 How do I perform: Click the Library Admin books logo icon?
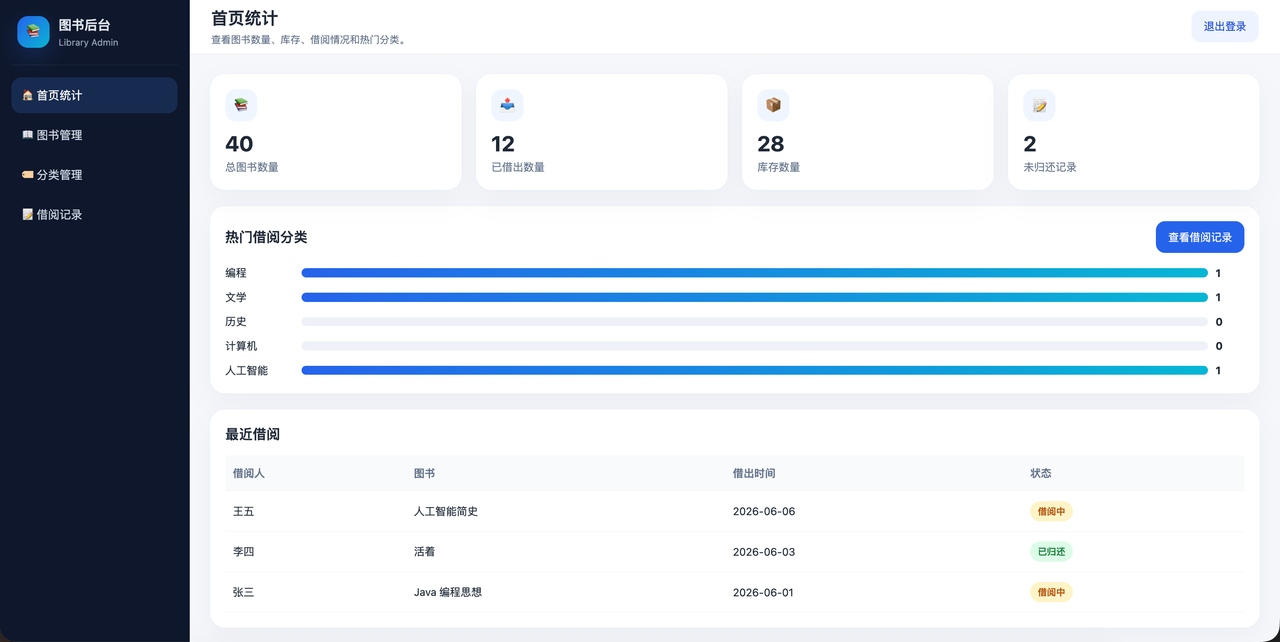(x=33, y=32)
